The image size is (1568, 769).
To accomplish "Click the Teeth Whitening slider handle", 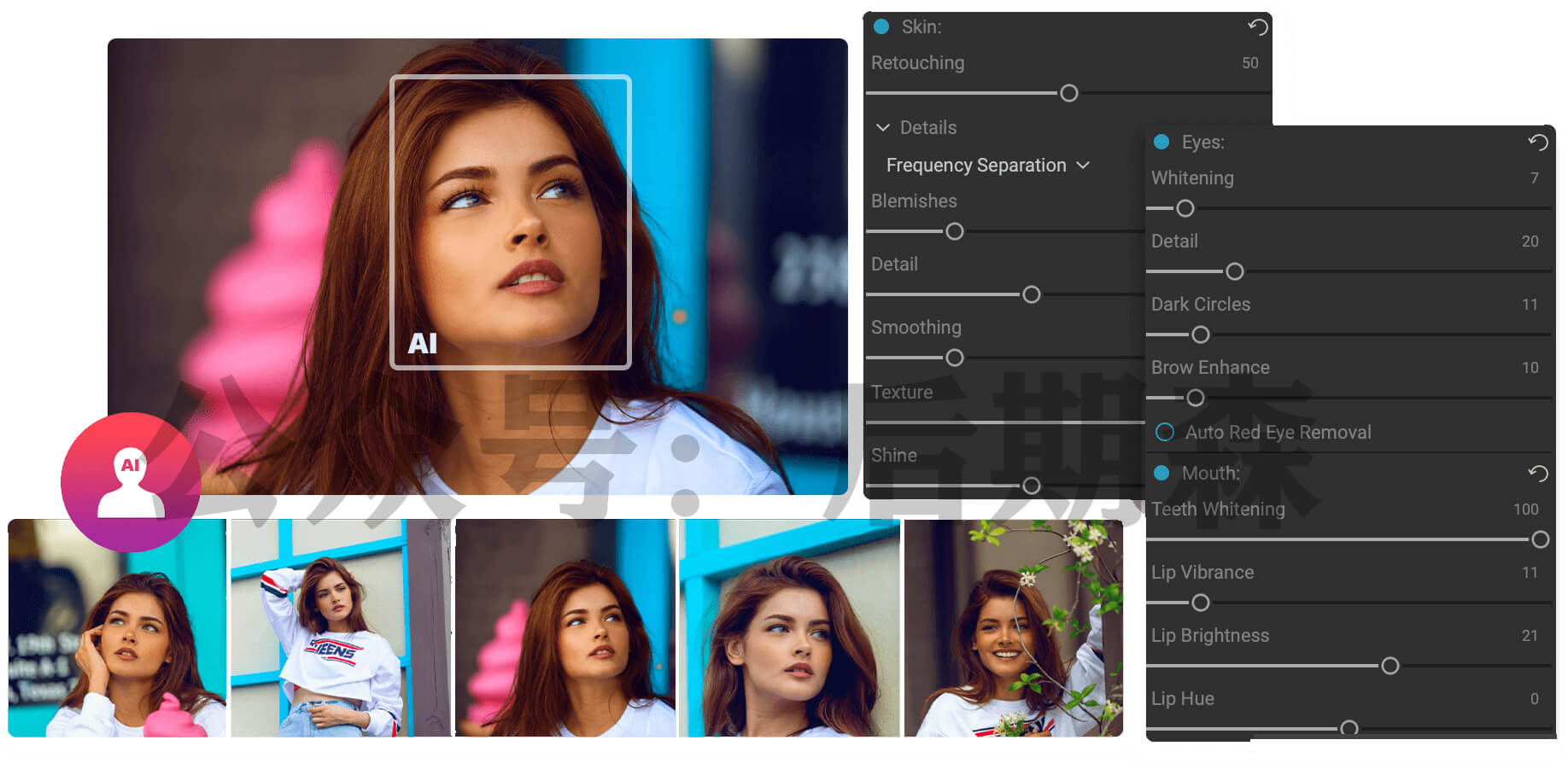I will (x=1541, y=539).
